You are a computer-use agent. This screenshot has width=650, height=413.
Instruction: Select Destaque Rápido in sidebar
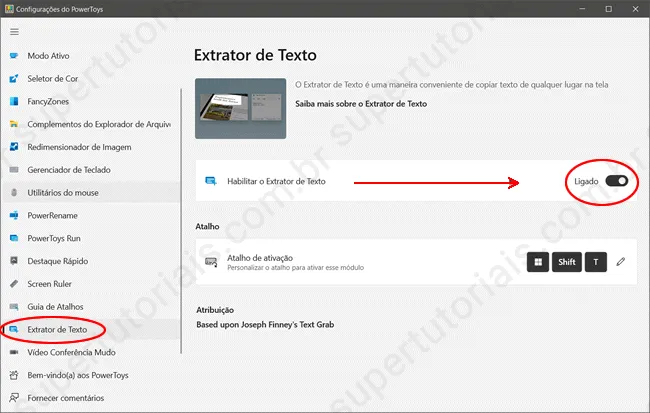pyautogui.click(x=58, y=261)
